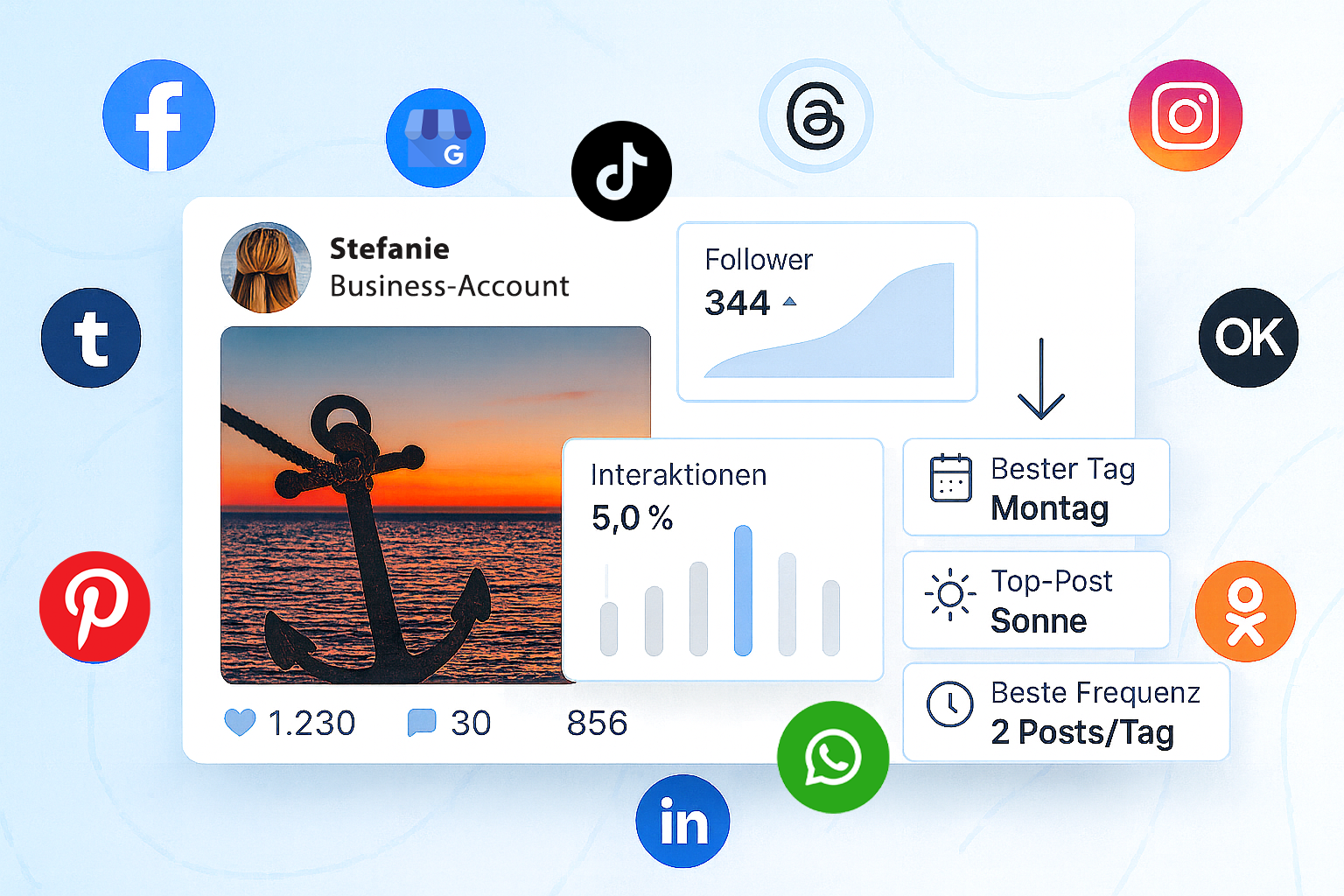1344x896 pixels.
Task: Click the Threads logo icon
Action: click(815, 115)
